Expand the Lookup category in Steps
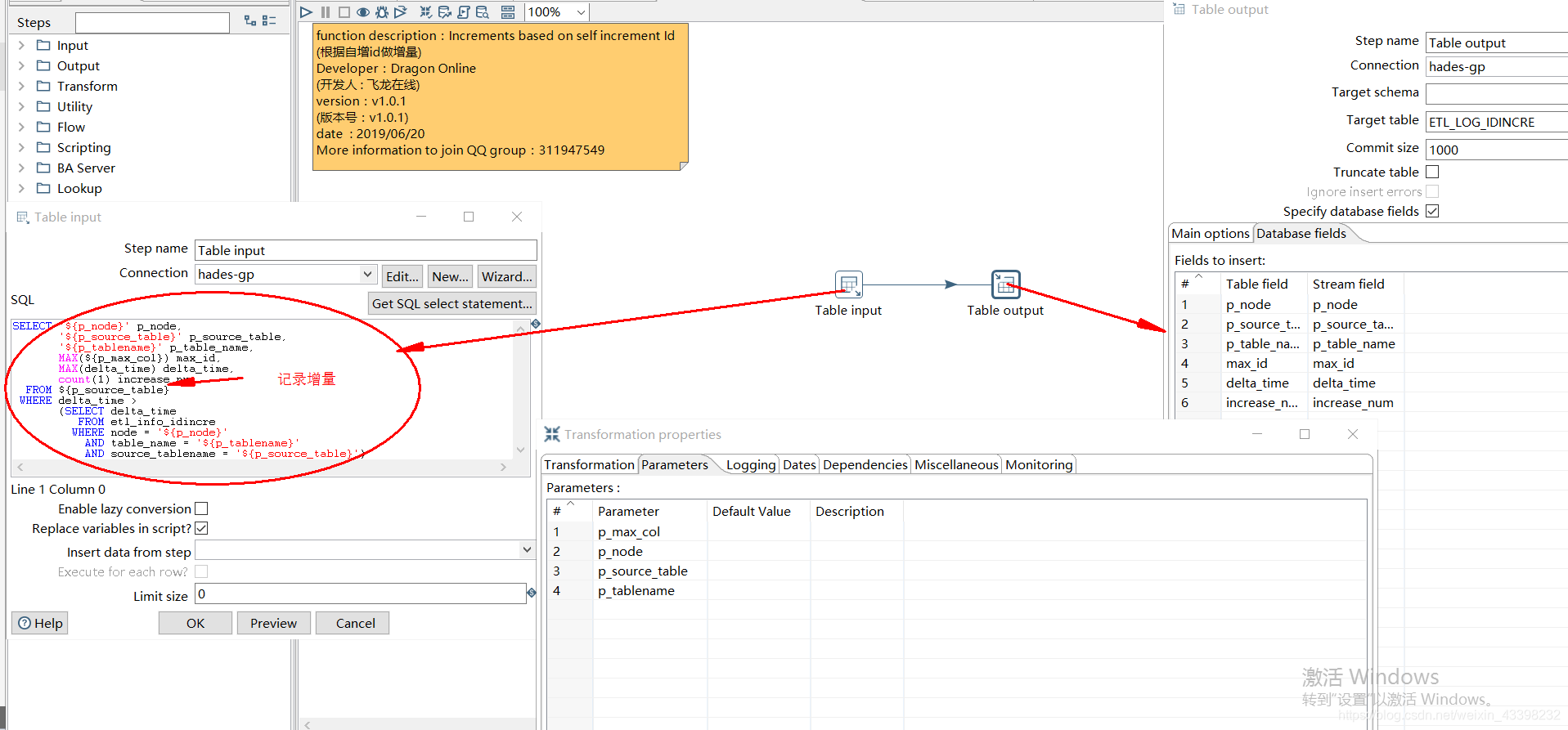This screenshot has height=730, width=1568. pos(21,189)
